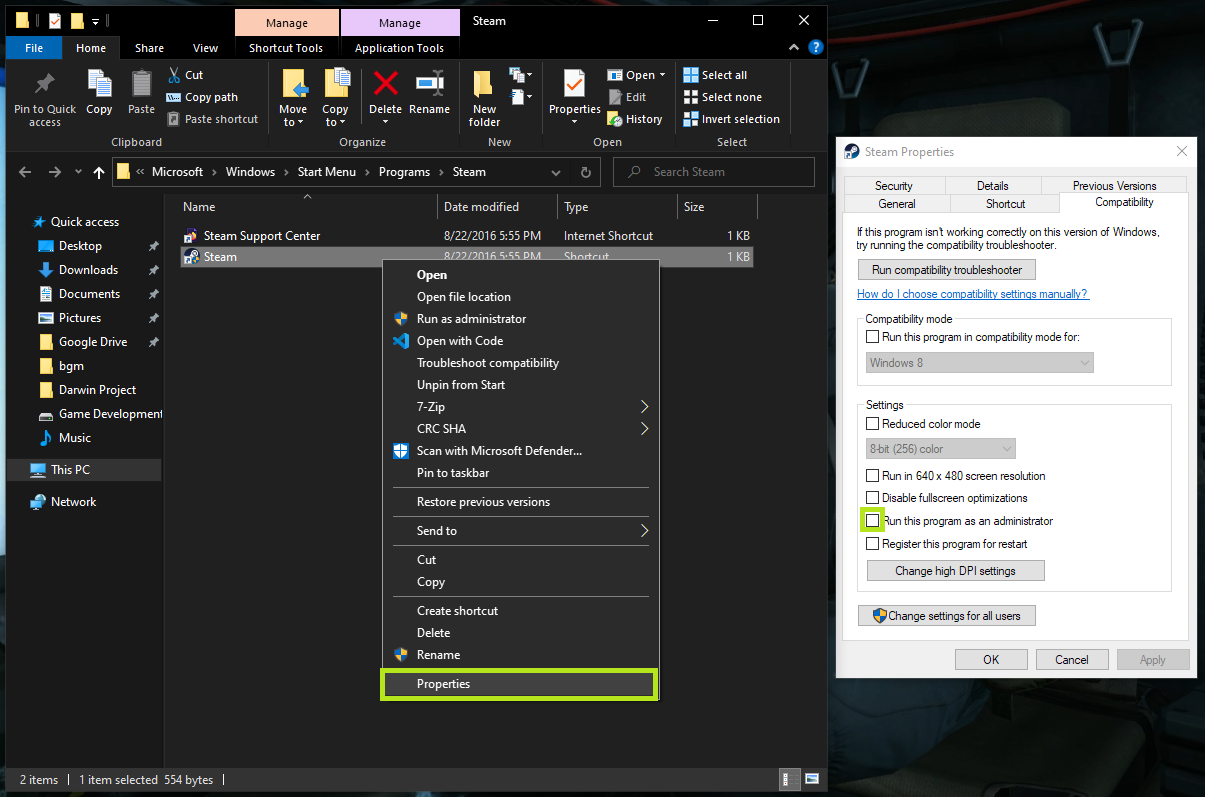
Task: Check Disable fullscreen optimizations
Action: [x=872, y=498]
